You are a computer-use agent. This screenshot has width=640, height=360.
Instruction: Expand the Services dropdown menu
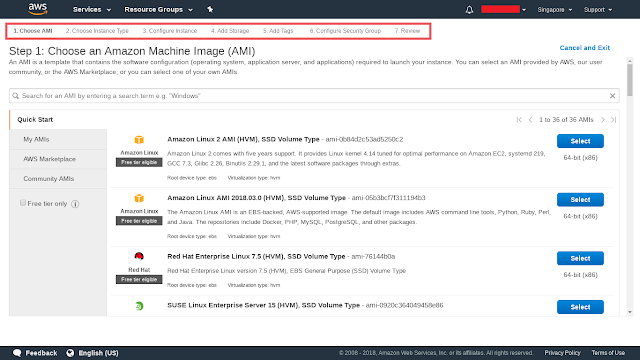click(x=92, y=9)
